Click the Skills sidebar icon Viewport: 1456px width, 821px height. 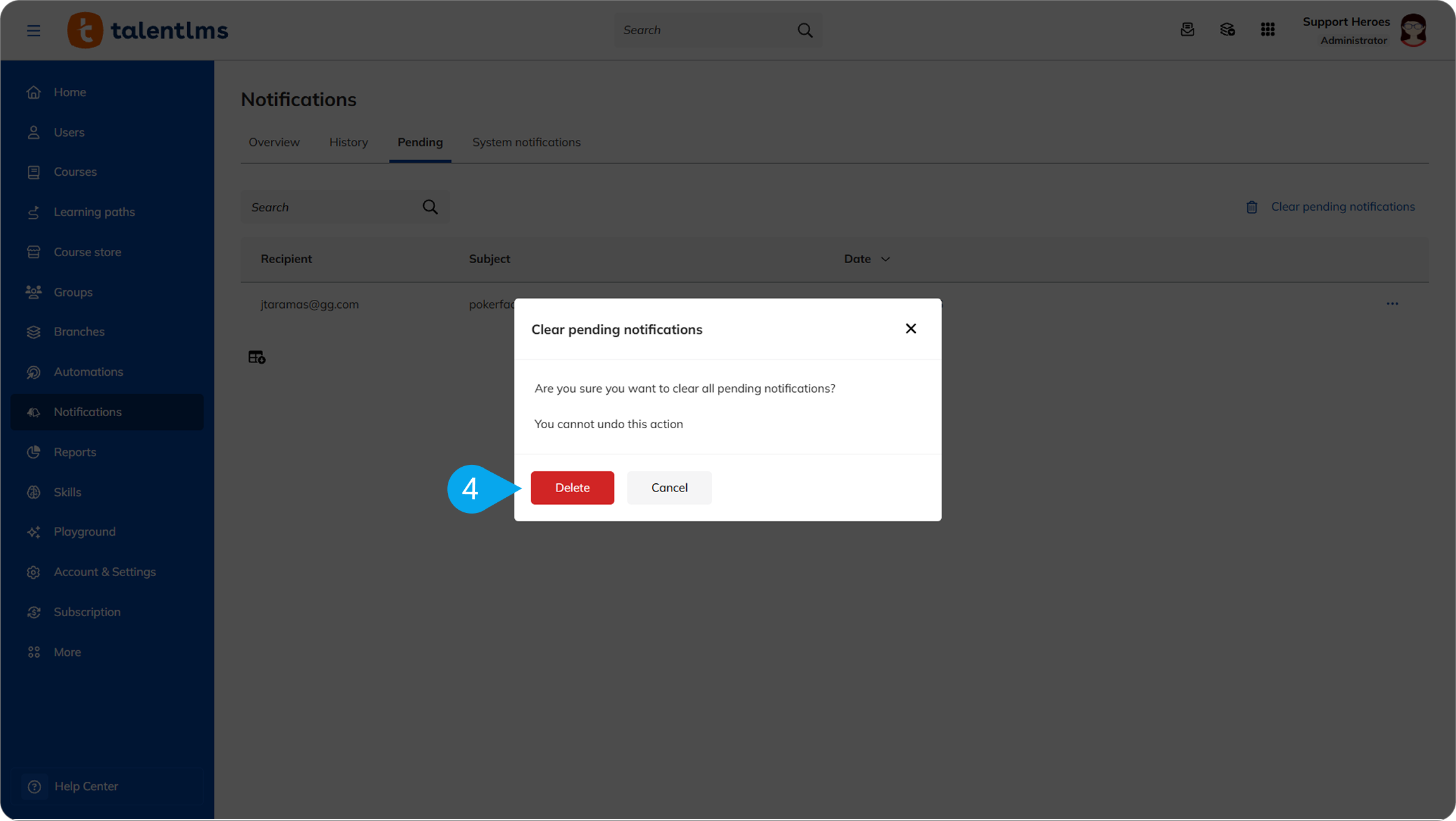coord(34,492)
